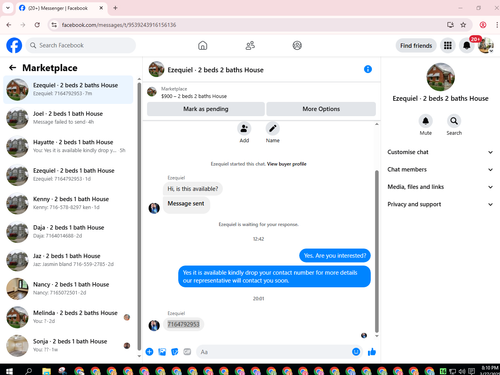Image resolution: width=500 pixels, height=375 pixels.
Task: Click the Marketplace listing thumbnail under header
Action: point(152,92)
